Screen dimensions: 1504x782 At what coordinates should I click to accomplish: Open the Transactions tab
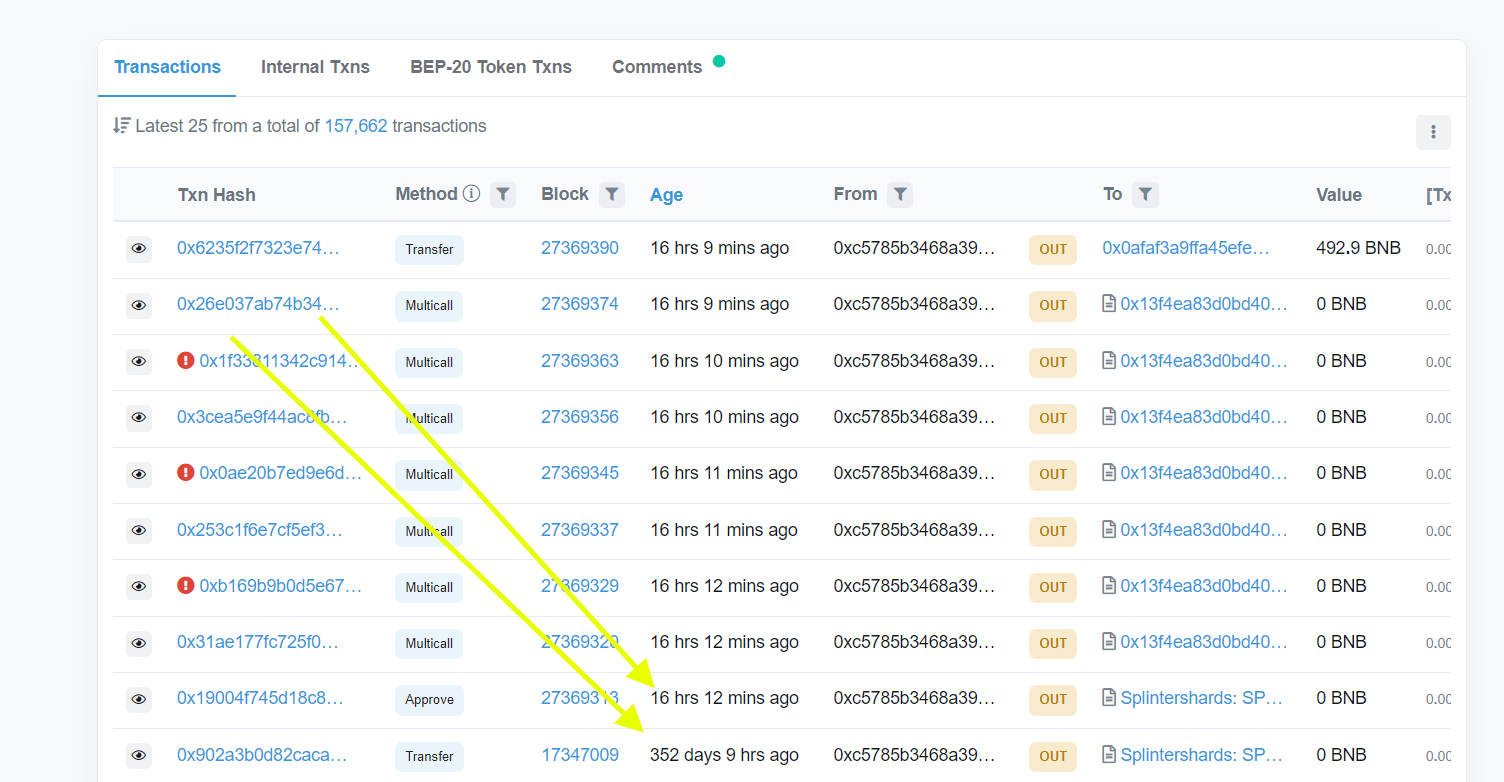167,67
